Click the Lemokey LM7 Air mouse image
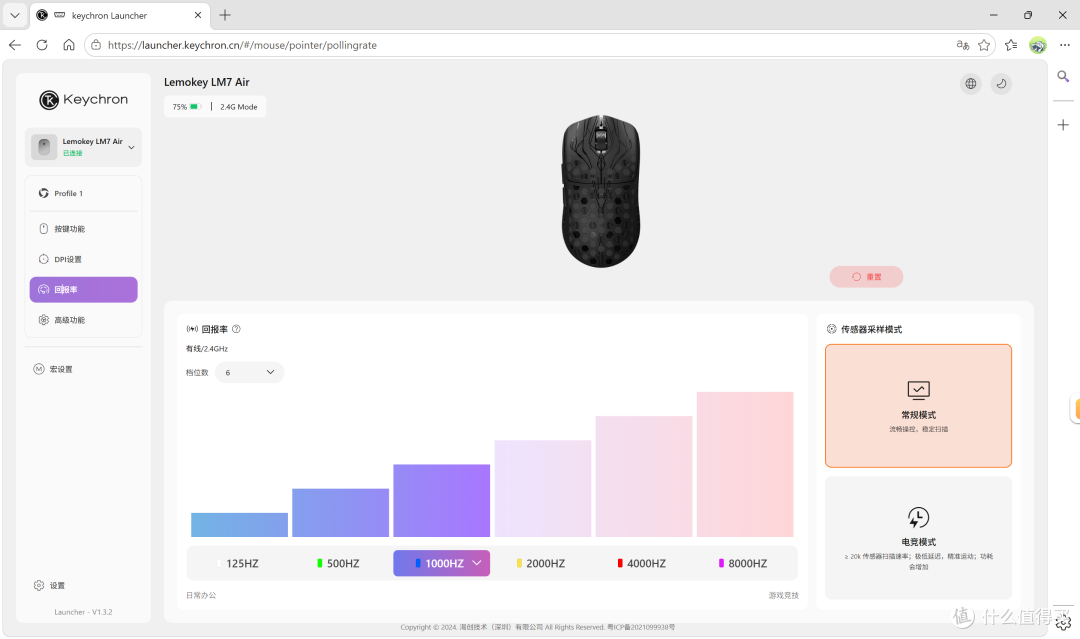This screenshot has height=639, width=1080. (x=601, y=191)
